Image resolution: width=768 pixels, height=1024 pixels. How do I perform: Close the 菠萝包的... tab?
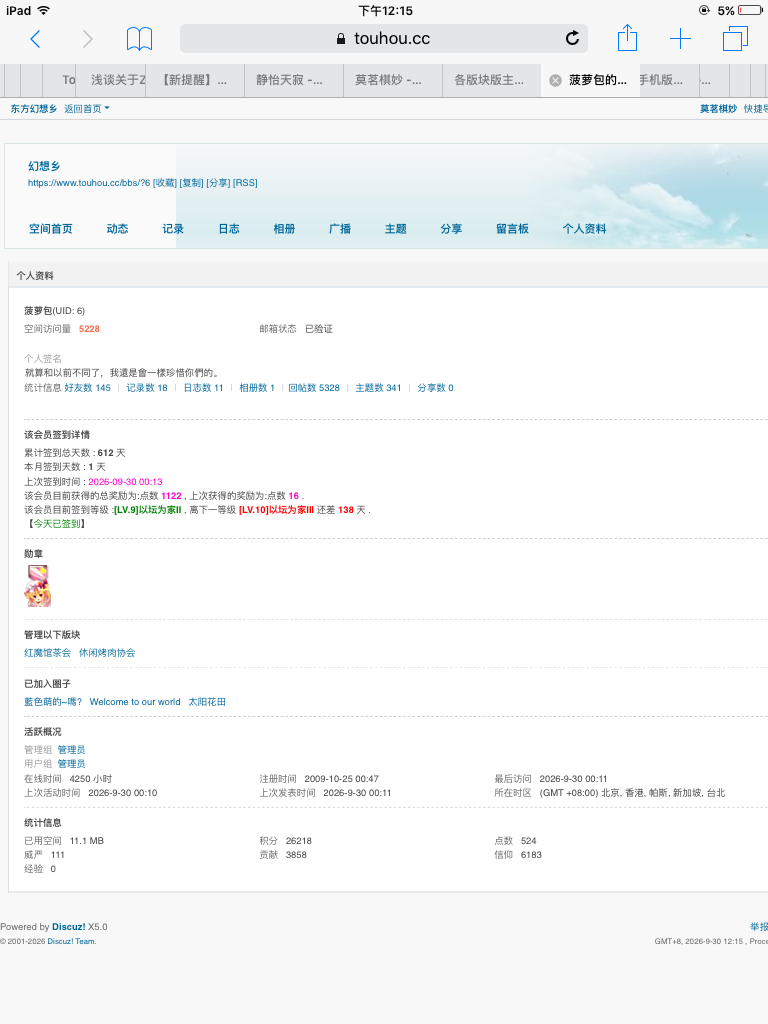[x=555, y=80]
